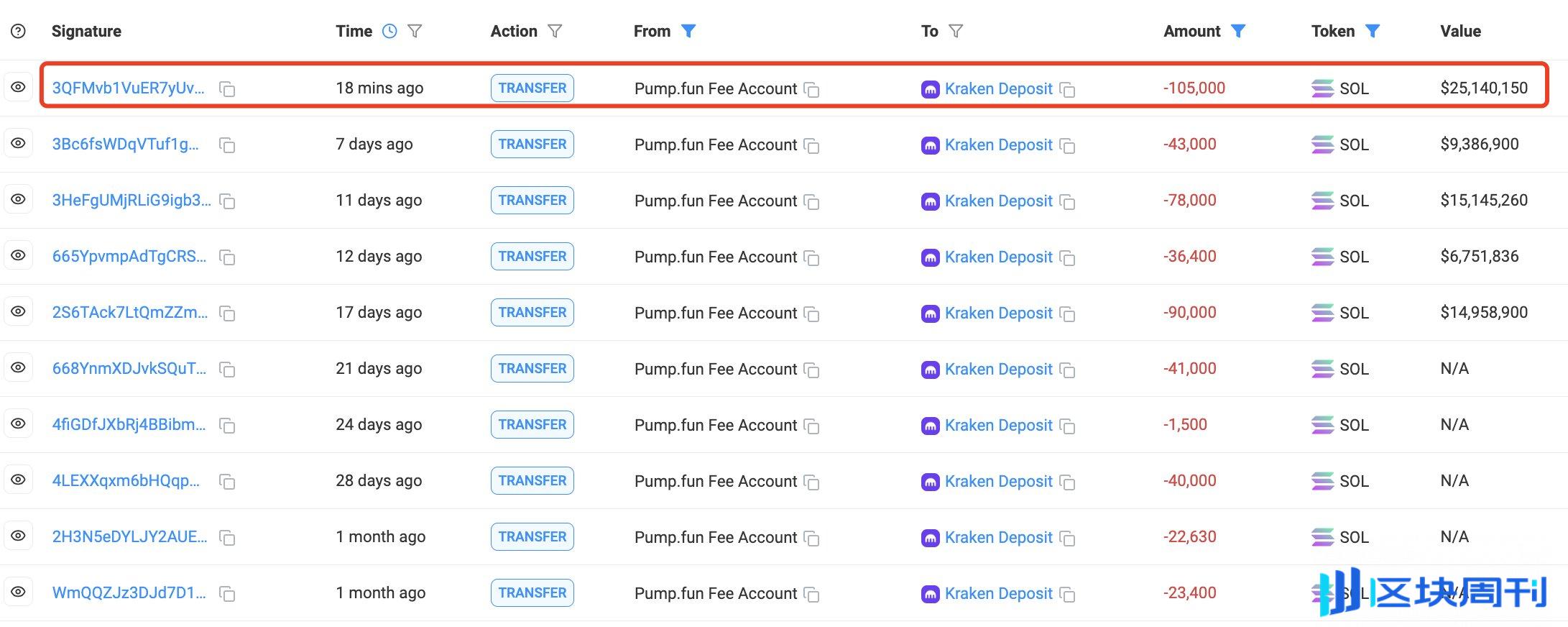
Task: Copy Kraken Deposit address in 28 days ago row
Action: pyautogui.click(x=1068, y=482)
